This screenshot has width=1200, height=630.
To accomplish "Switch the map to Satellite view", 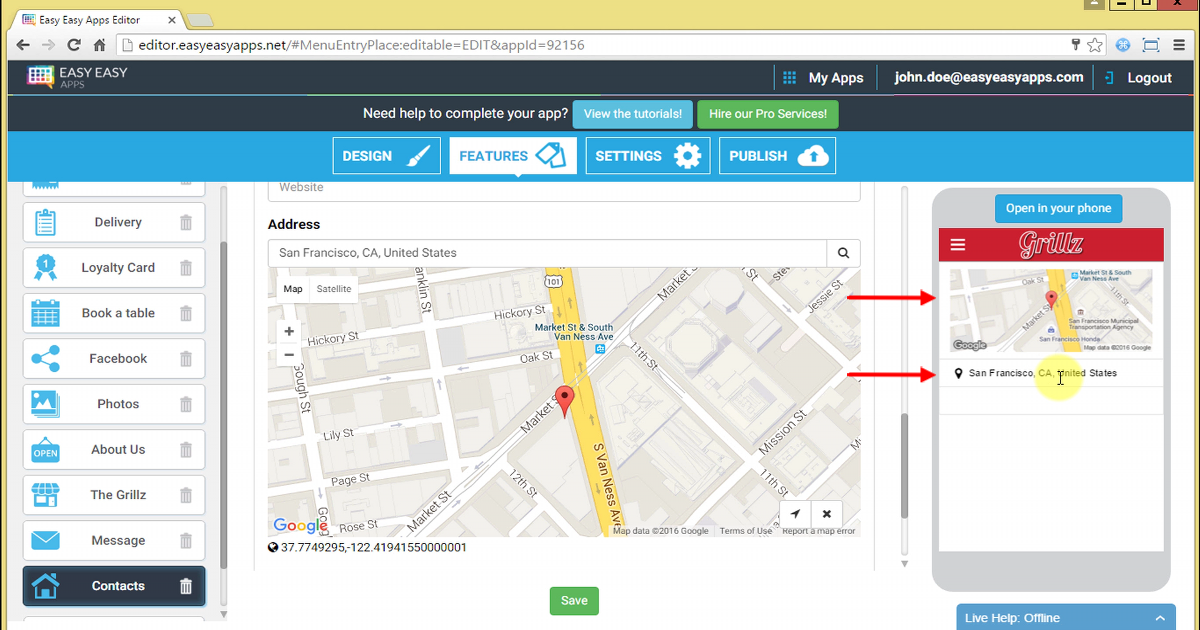I will pyautogui.click(x=334, y=288).
